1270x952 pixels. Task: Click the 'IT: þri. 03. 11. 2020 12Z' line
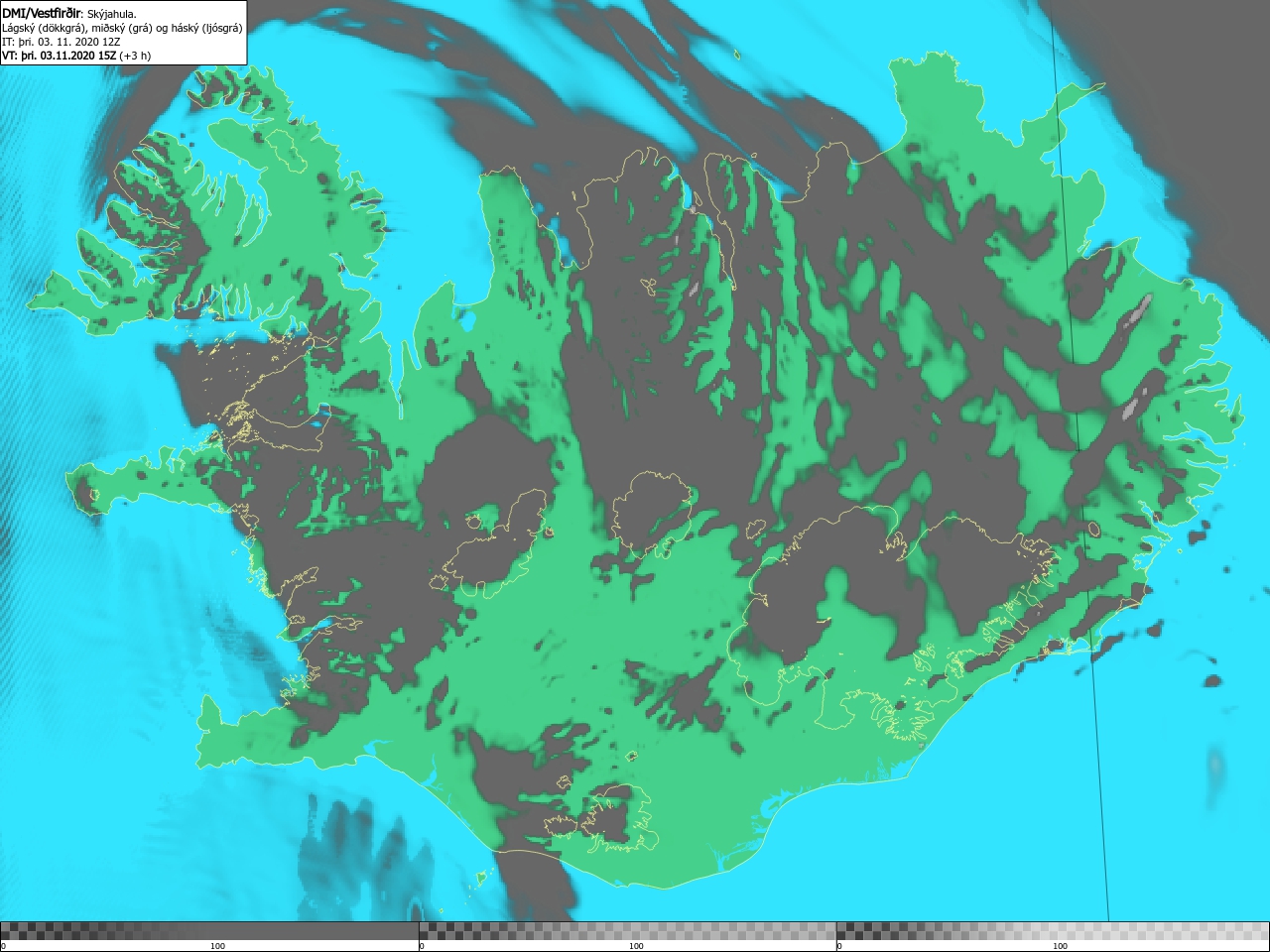(62, 42)
